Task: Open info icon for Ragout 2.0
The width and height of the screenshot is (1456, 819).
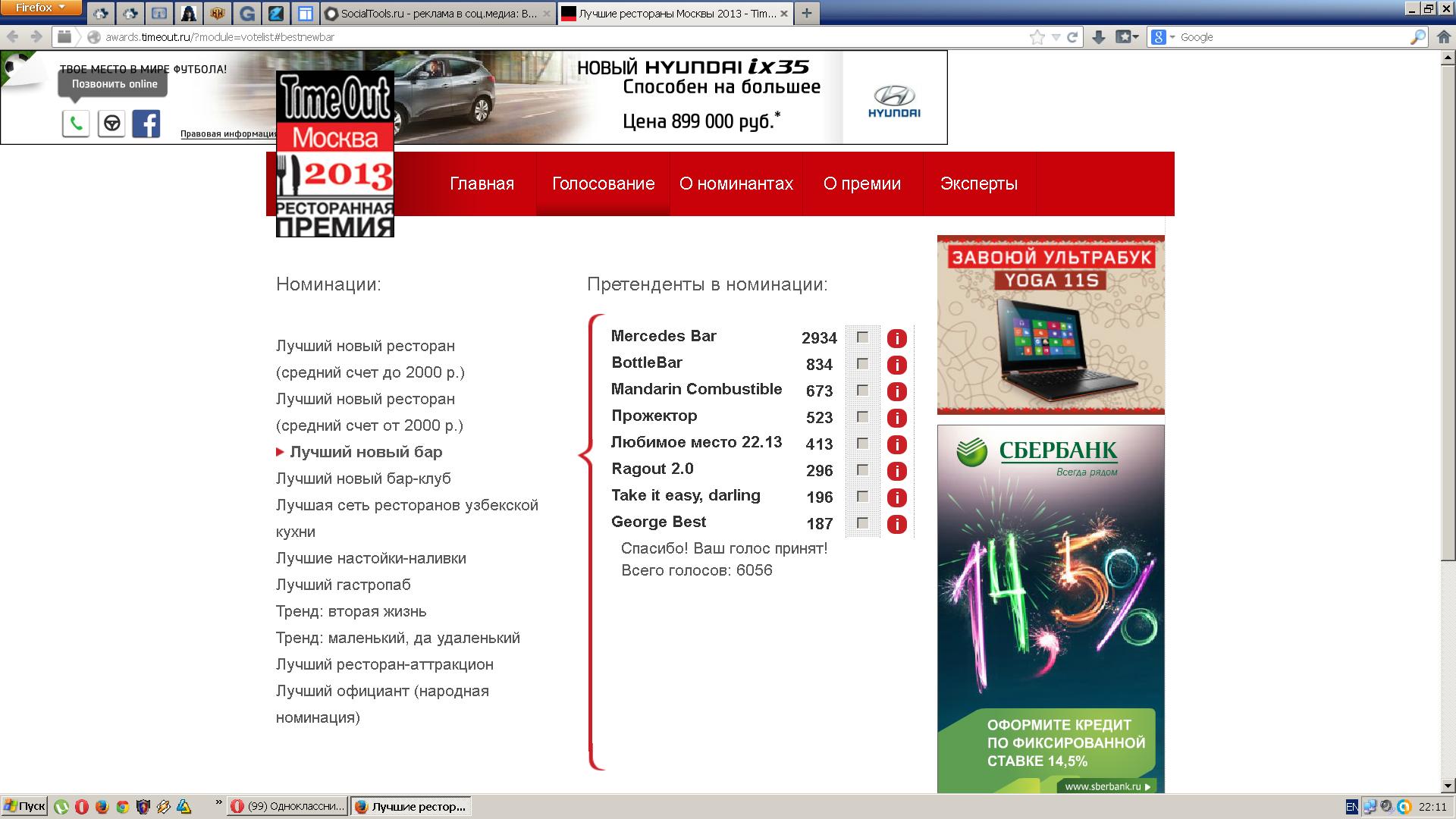Action: click(897, 471)
